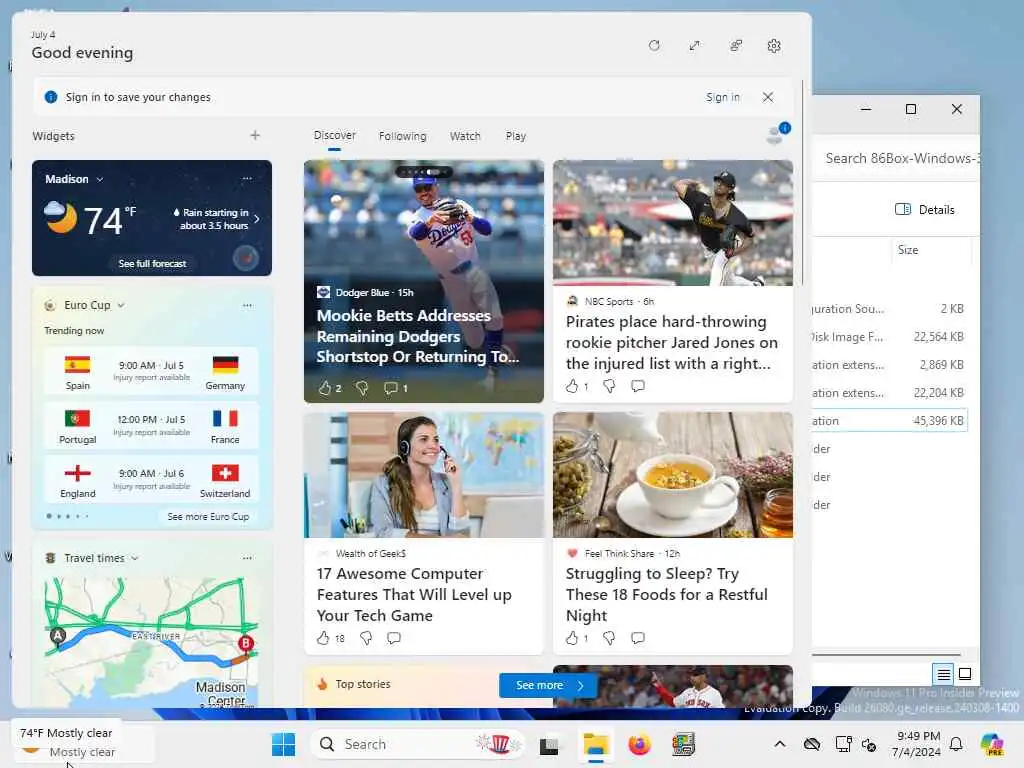Open the tea cup article thumbnail

pyautogui.click(x=673, y=475)
